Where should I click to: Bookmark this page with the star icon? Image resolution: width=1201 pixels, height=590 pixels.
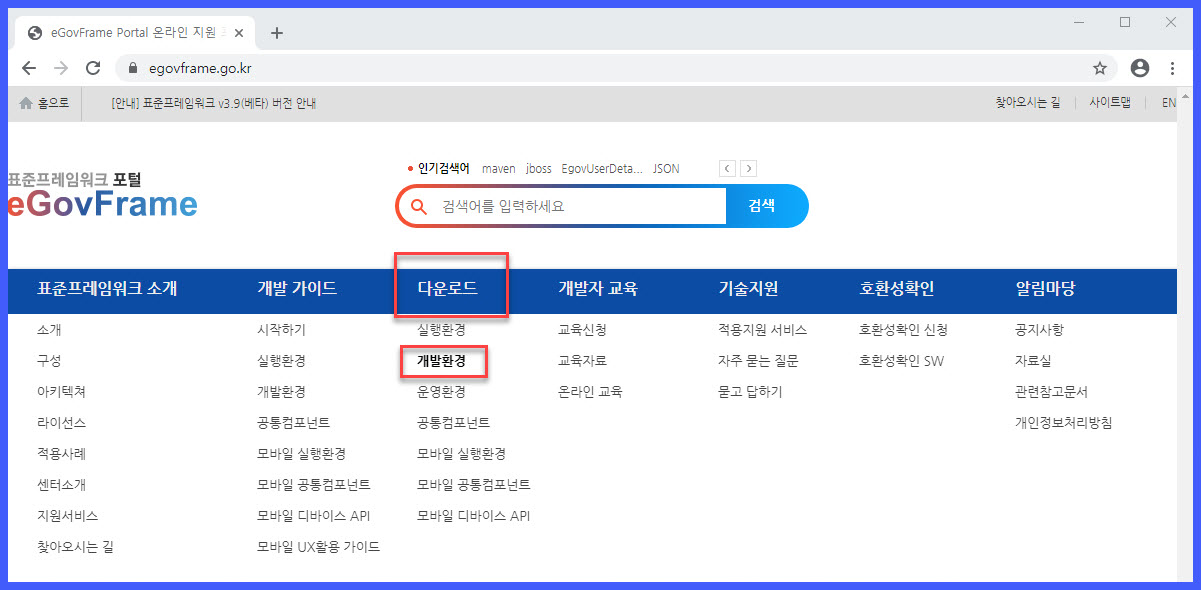[1100, 68]
